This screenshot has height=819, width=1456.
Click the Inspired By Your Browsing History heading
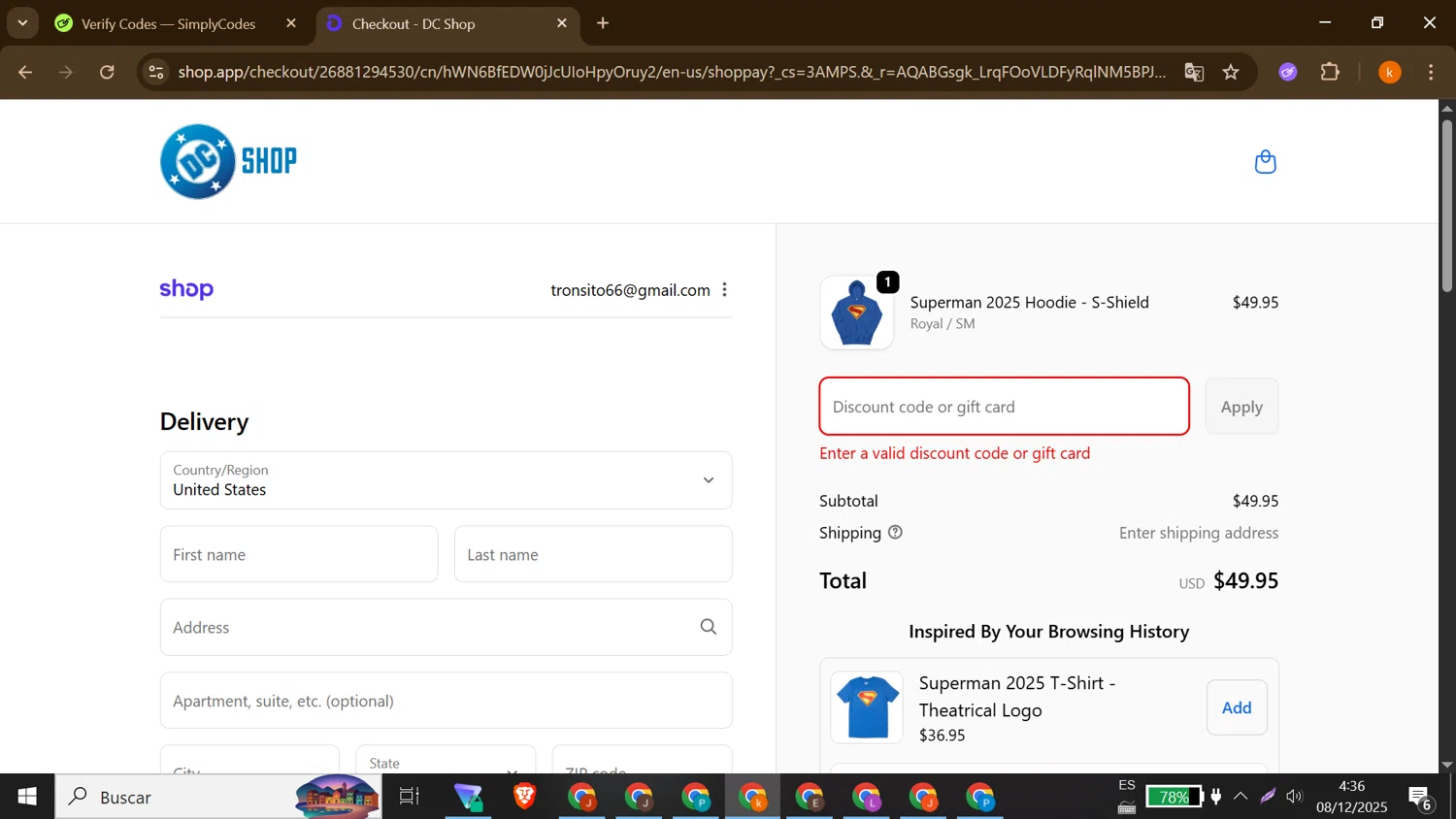[1048, 632]
